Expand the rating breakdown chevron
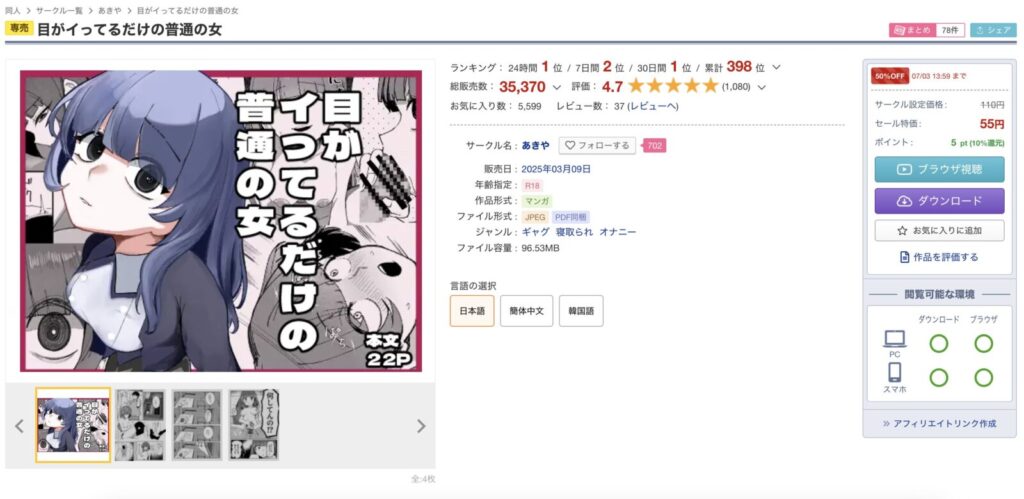Viewport: 1024px width, 499px height. coord(761,87)
